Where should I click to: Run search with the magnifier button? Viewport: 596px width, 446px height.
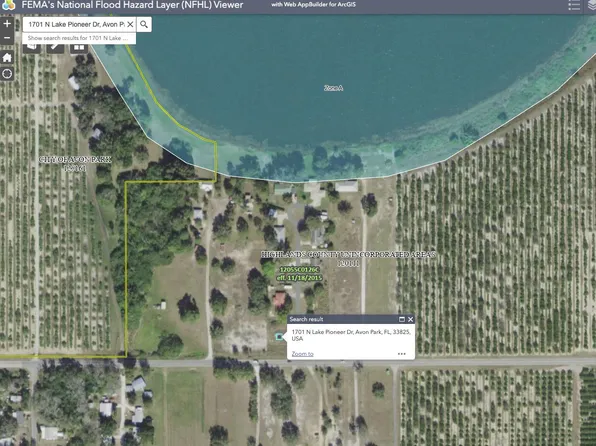tap(144, 24)
